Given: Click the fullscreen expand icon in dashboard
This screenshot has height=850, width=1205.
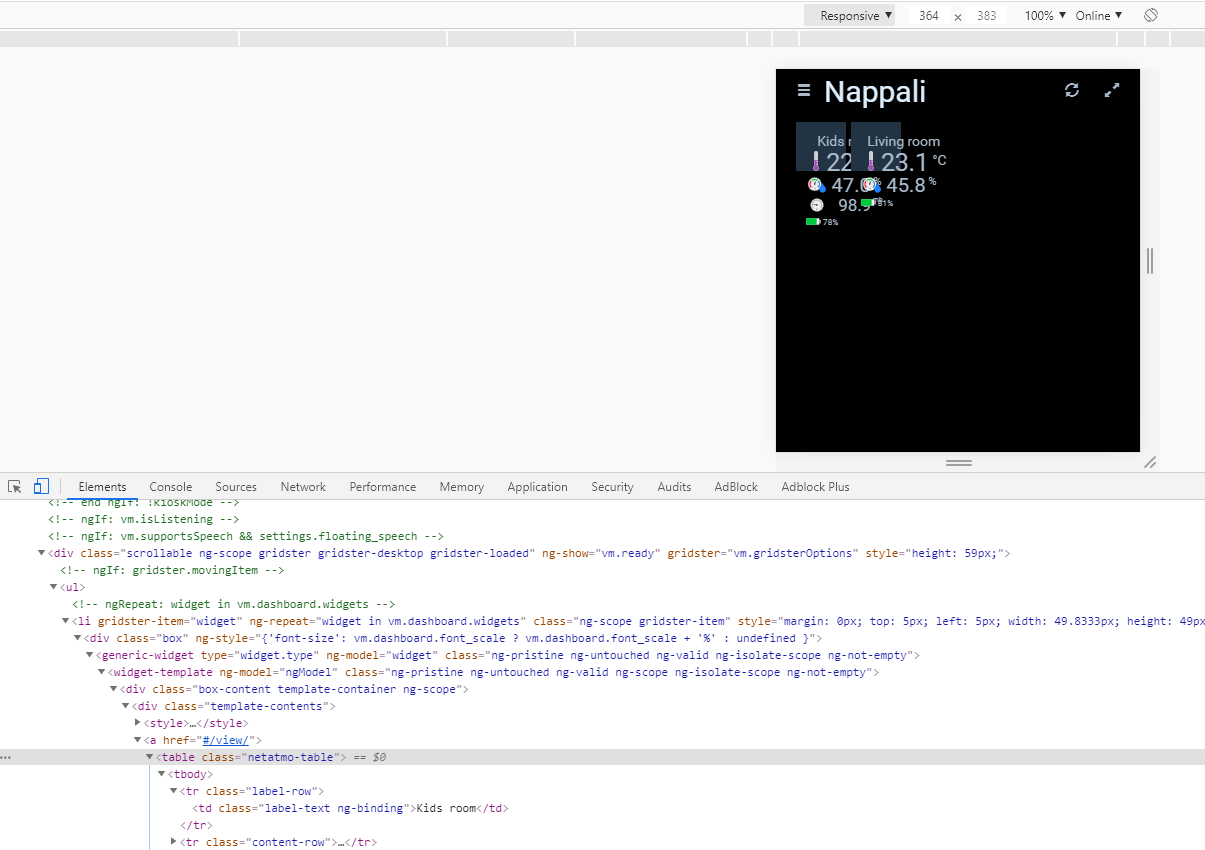Looking at the screenshot, I should (1111, 91).
